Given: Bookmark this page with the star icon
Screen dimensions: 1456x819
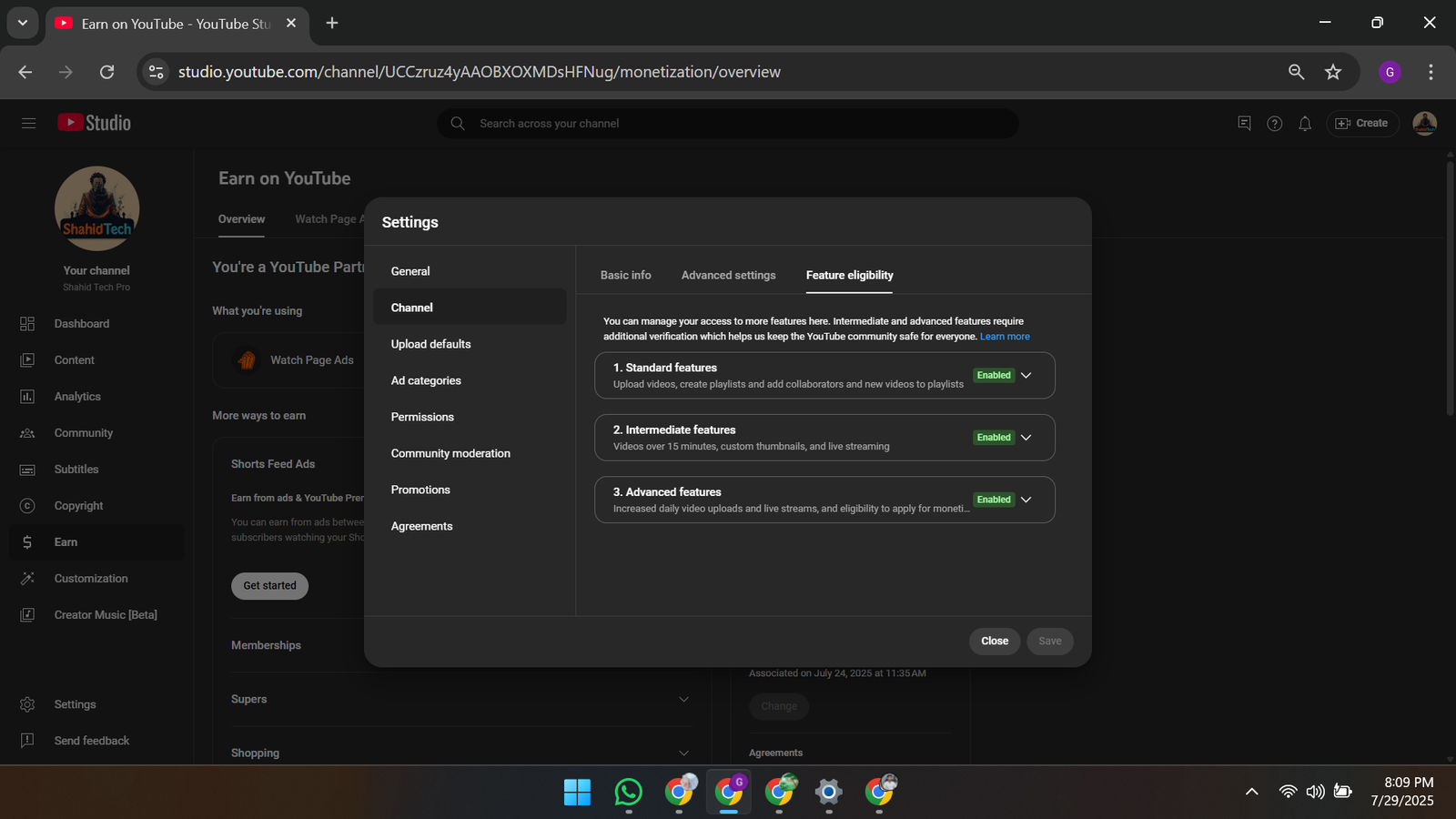Looking at the screenshot, I should pos(1333,72).
